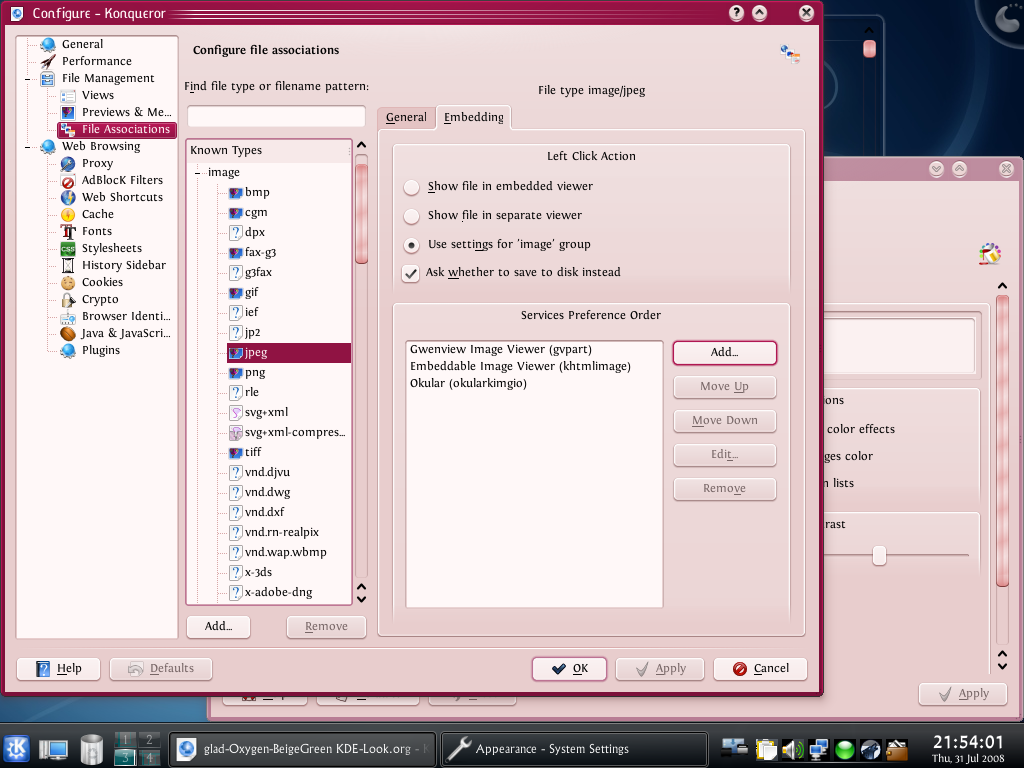The width and height of the screenshot is (1024, 768).
Task: Click the Known Types list scroll-up arrow
Action: pyautogui.click(x=361, y=144)
